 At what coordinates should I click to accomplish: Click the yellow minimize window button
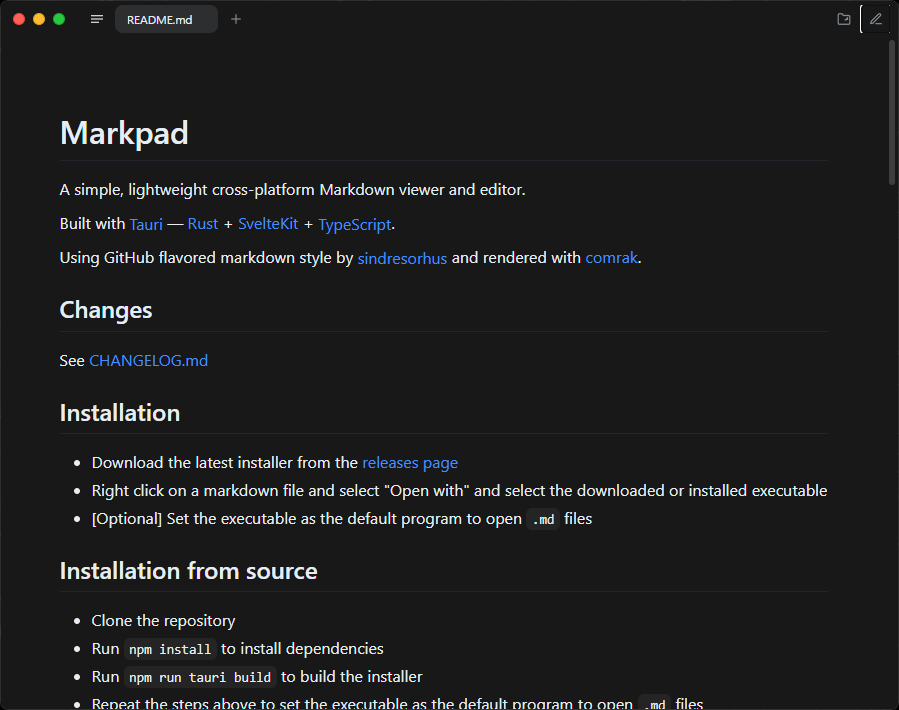[39, 19]
